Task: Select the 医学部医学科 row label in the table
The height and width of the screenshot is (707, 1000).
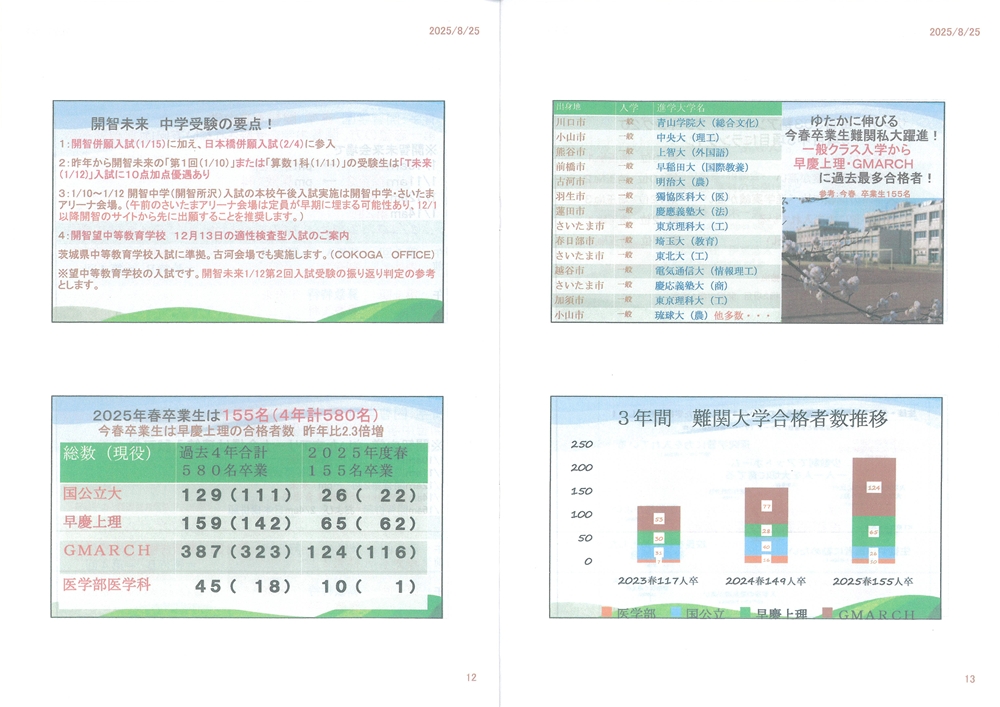Action: coord(108,586)
